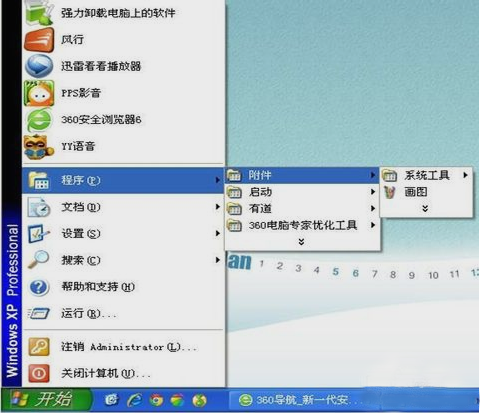Click the 程序(P) folder icon
480x413 pixels.
(39, 180)
